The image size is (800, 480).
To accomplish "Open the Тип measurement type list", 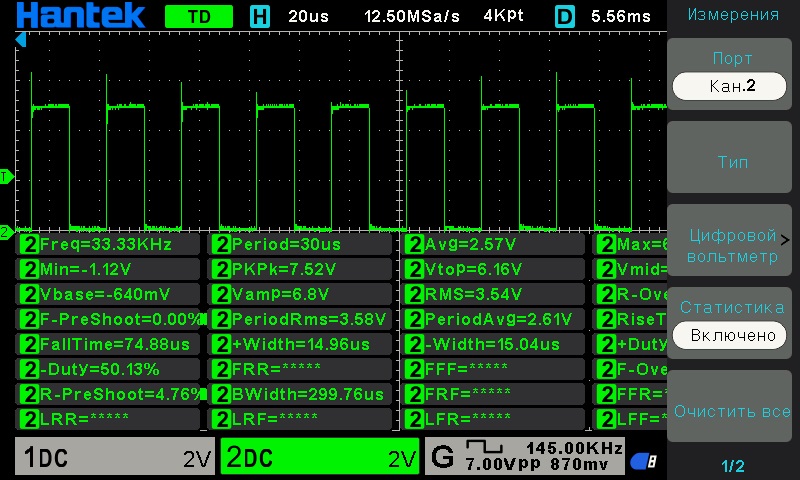I will point(732,162).
